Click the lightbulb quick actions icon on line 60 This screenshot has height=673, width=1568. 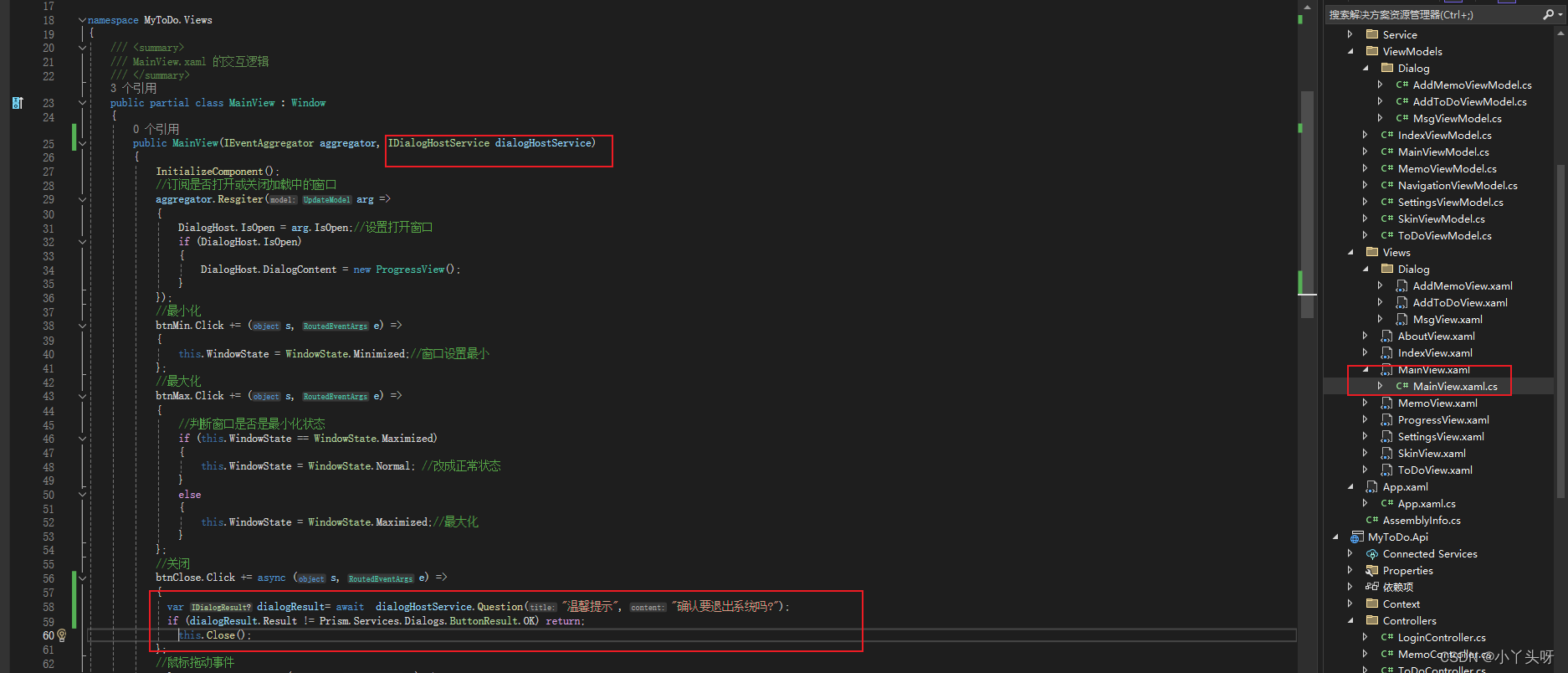tap(61, 635)
